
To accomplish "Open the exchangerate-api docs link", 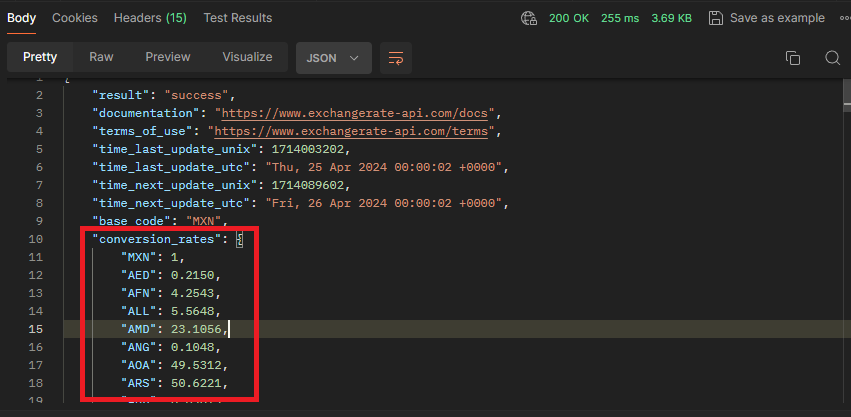I will pyautogui.click(x=355, y=113).
